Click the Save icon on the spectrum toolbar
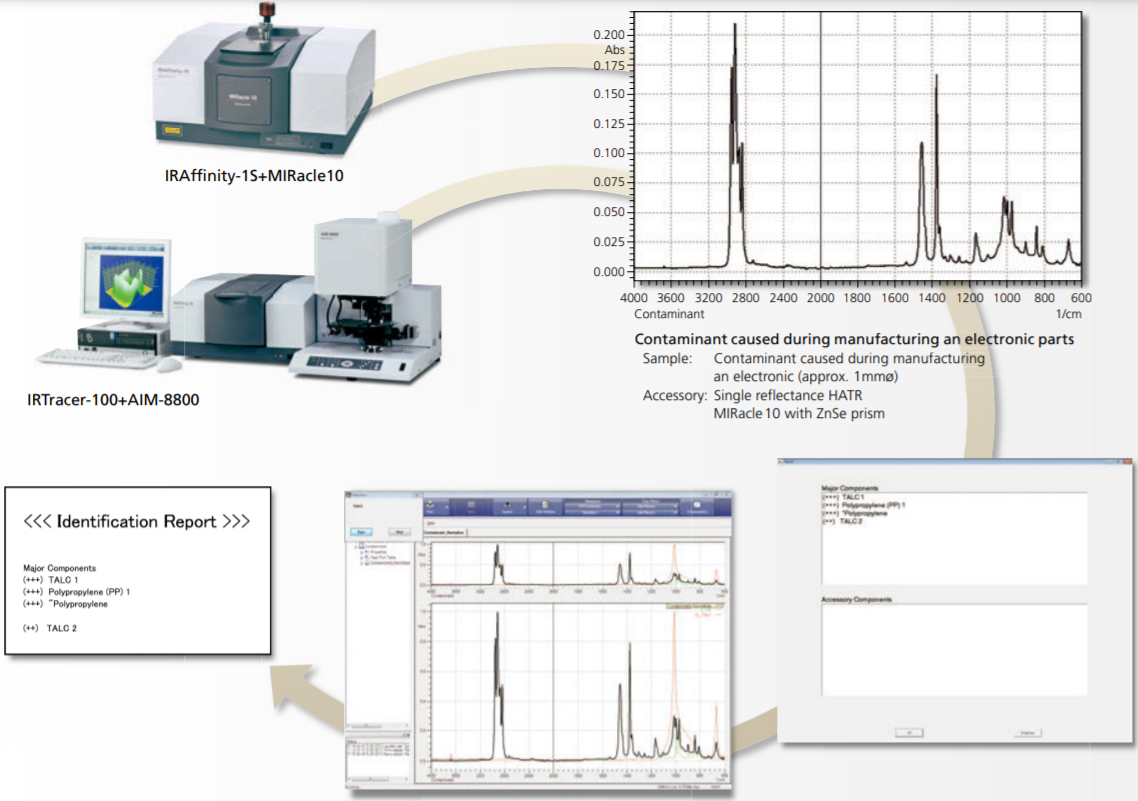This screenshot has height=801, width=1138. [471, 506]
